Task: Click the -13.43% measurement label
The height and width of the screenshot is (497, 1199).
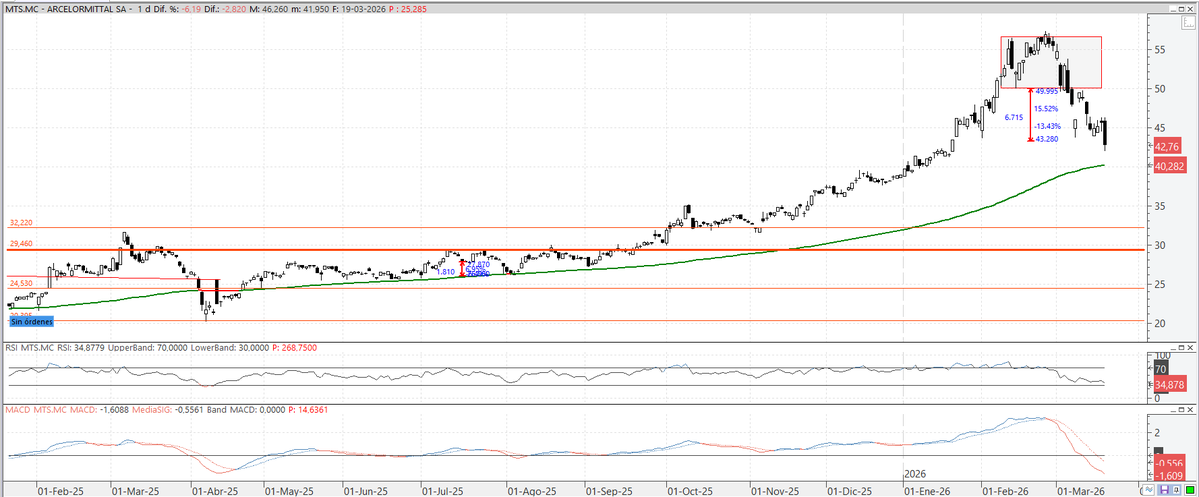Action: (x=1047, y=126)
